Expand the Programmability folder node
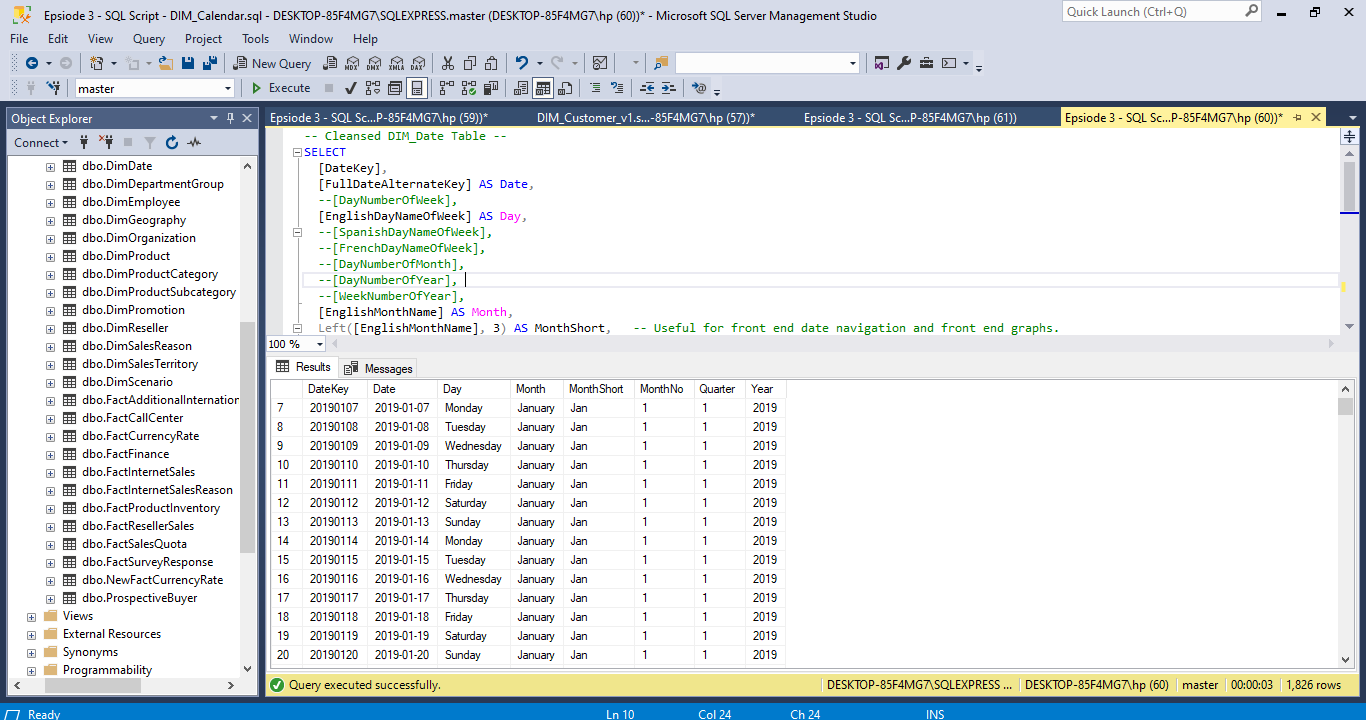The height and width of the screenshot is (720, 1366). click(32, 670)
